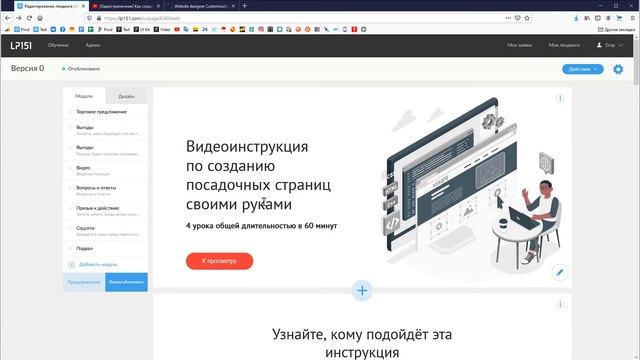Open the page settings gear icon
This screenshot has width=640, height=360.
click(x=618, y=69)
